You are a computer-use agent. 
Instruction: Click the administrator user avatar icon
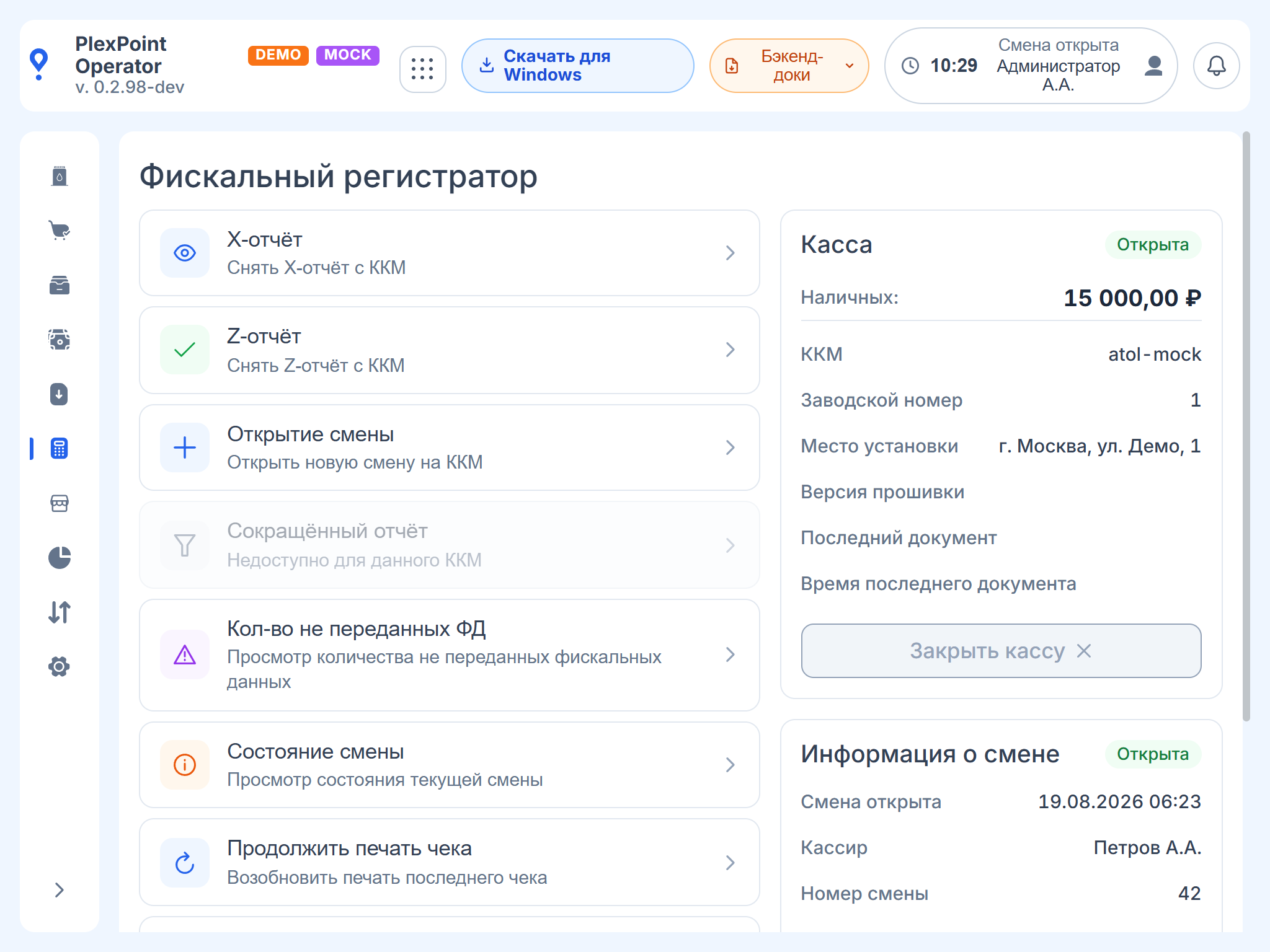(1153, 65)
